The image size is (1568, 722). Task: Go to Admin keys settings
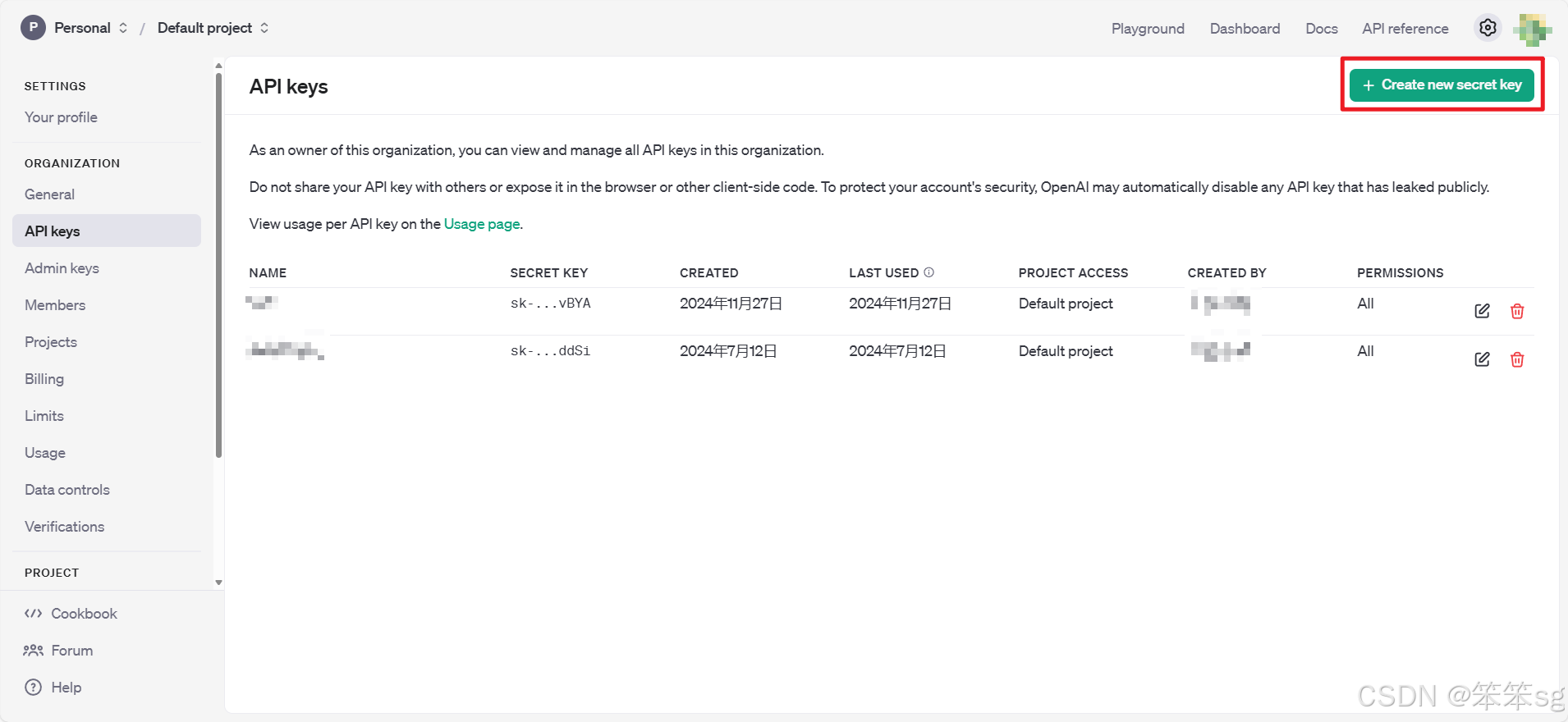pos(62,268)
